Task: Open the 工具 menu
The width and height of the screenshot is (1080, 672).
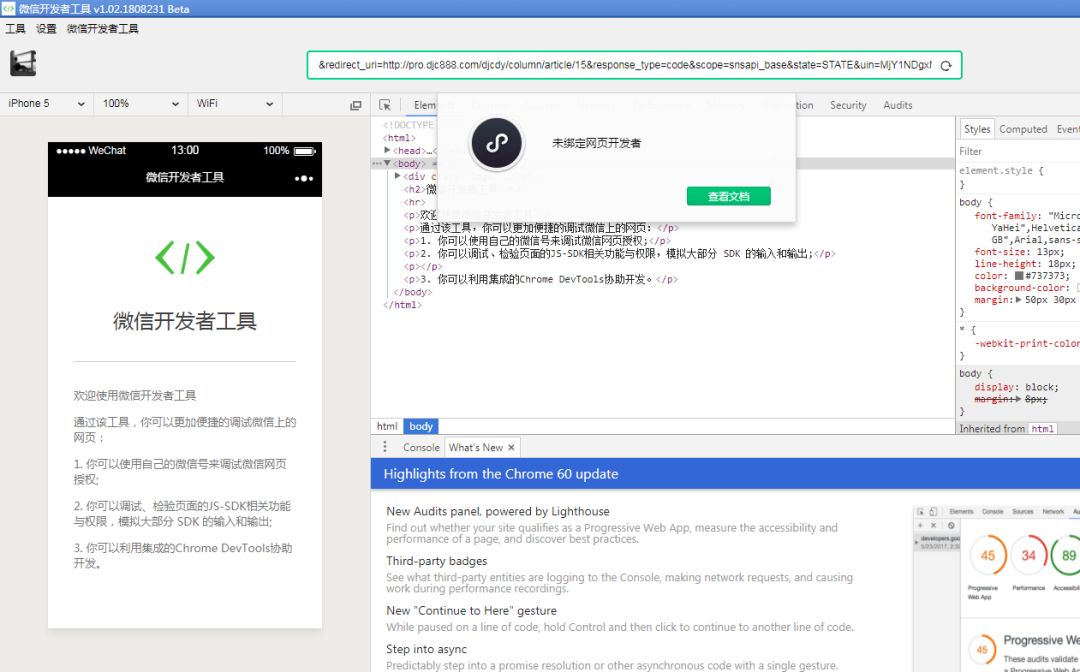Action: (x=15, y=29)
